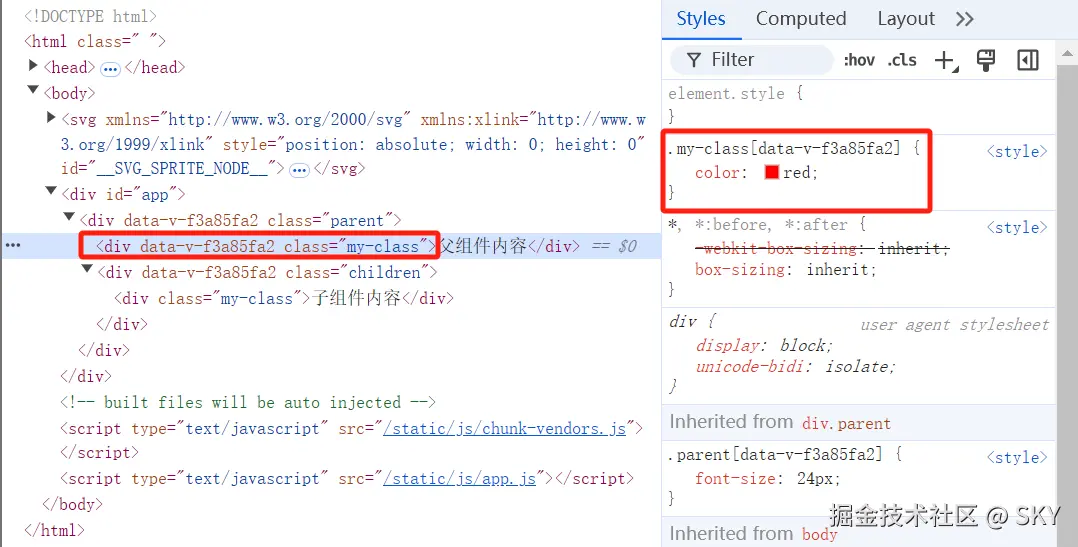1078x547 pixels.
Task: Click div.parent in Inherited from header
Action: point(846,423)
